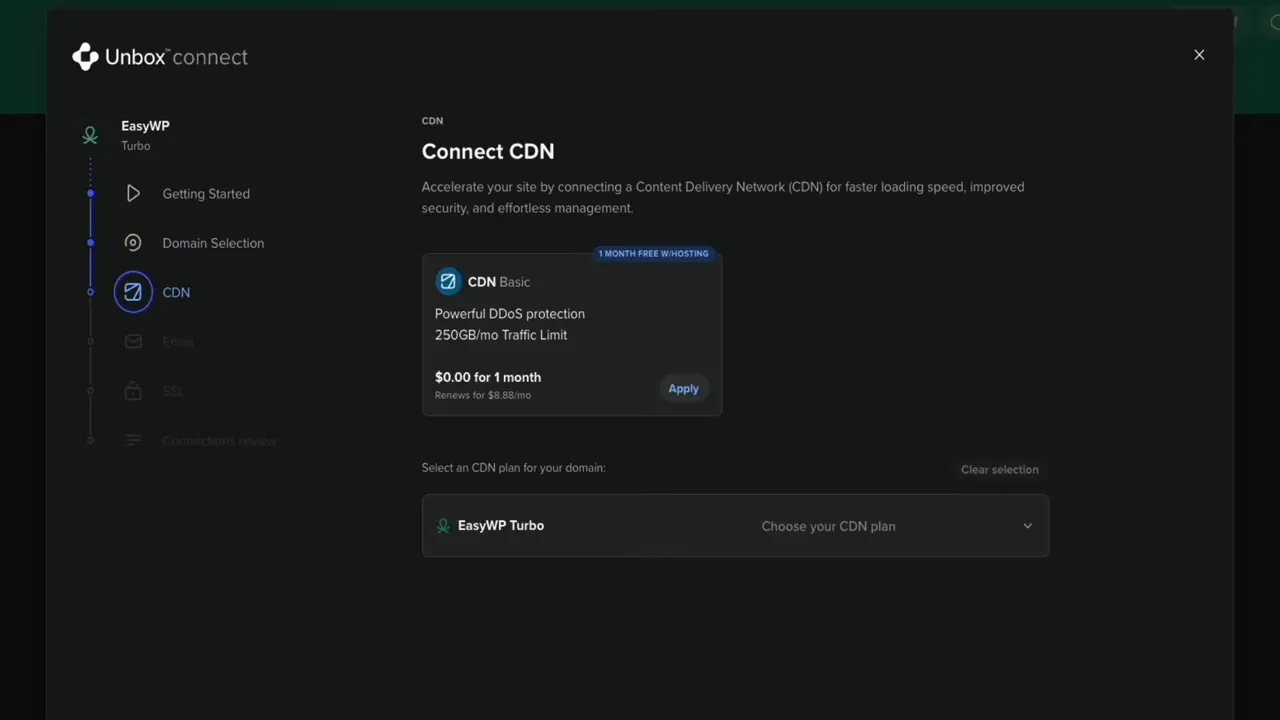Screen dimensions: 1280x720
Task: Click the Domain Selection target icon
Action: click(133, 243)
